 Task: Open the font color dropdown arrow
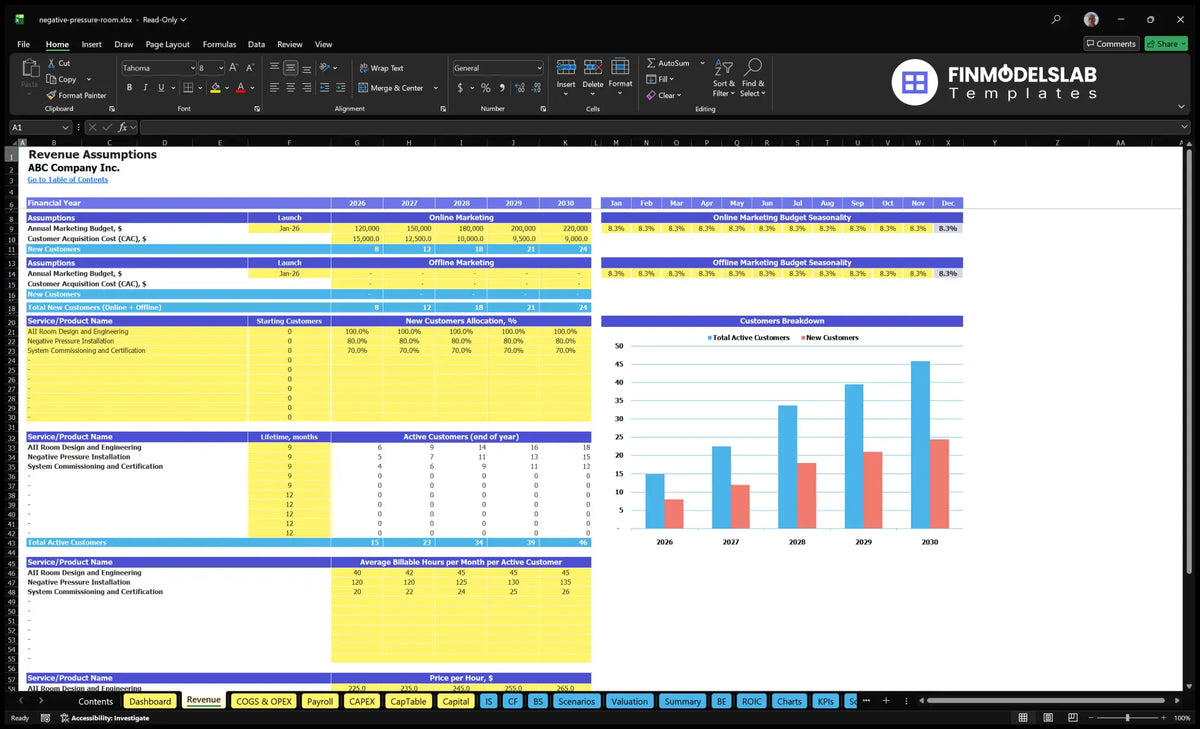pos(251,88)
